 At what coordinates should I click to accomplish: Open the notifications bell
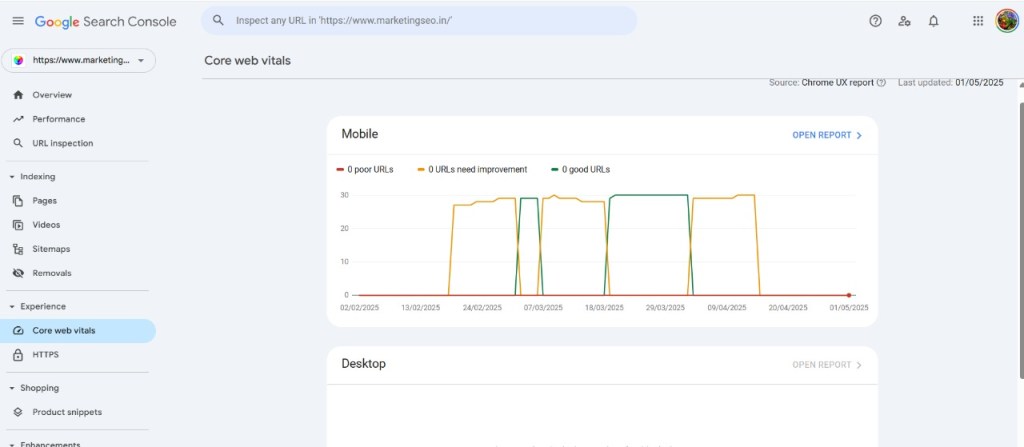tap(933, 21)
